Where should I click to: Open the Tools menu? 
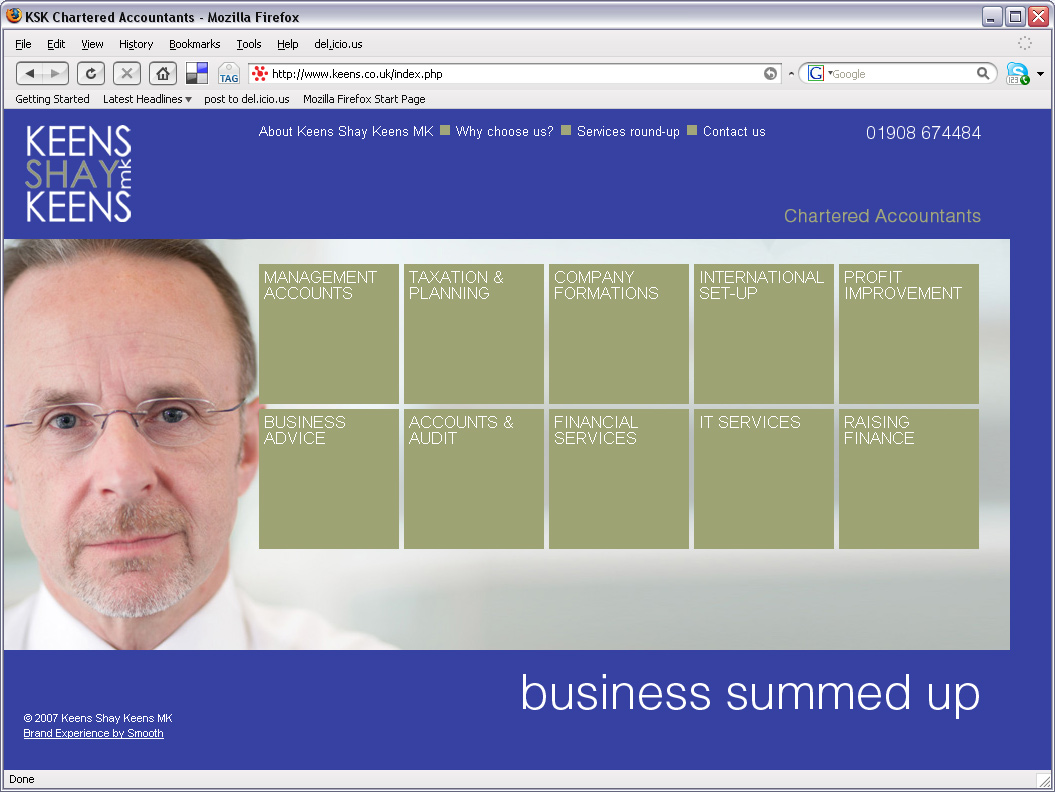click(x=249, y=44)
